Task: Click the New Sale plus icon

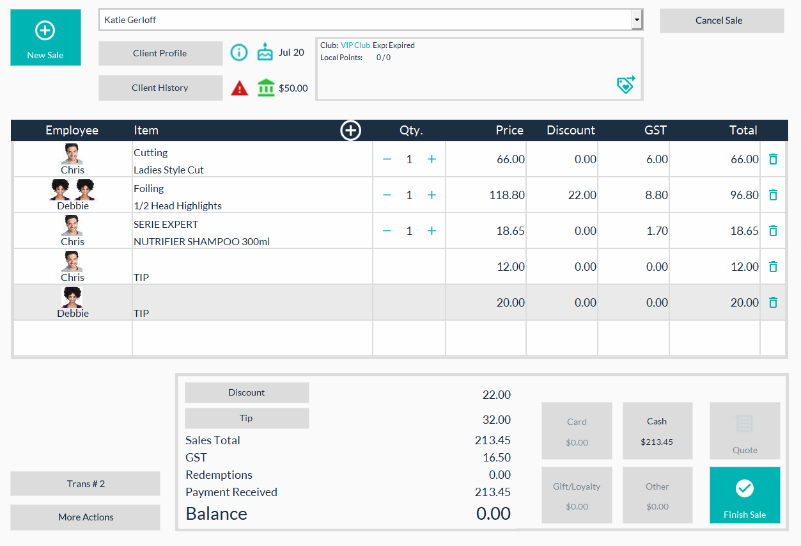Action: click(45, 30)
